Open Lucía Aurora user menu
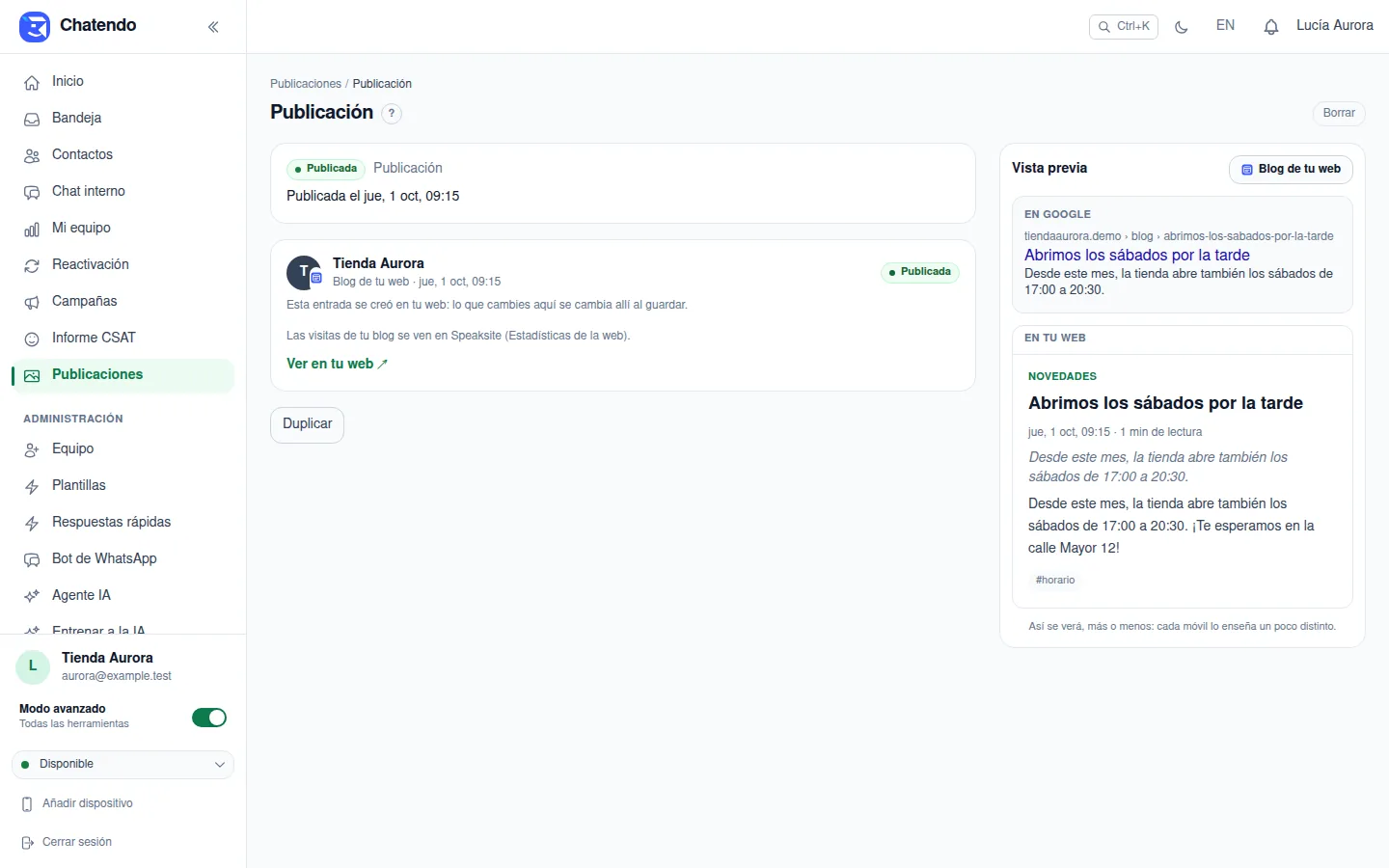Viewport: 1389px width, 868px height. click(x=1334, y=26)
